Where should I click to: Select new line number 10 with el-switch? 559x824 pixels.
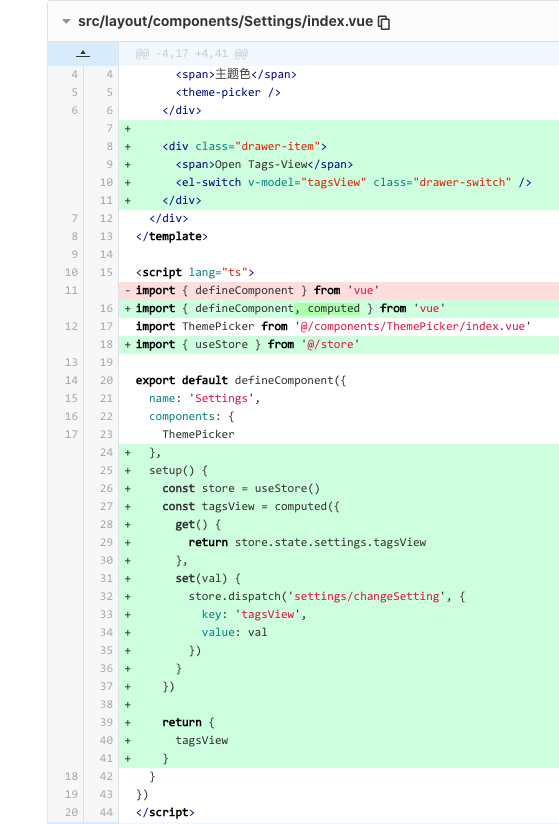pos(107,182)
